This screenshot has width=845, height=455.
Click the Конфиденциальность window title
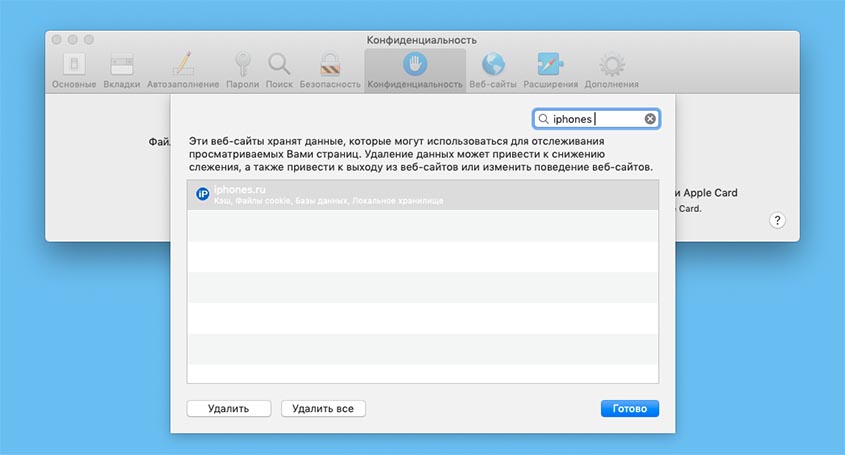[421, 40]
